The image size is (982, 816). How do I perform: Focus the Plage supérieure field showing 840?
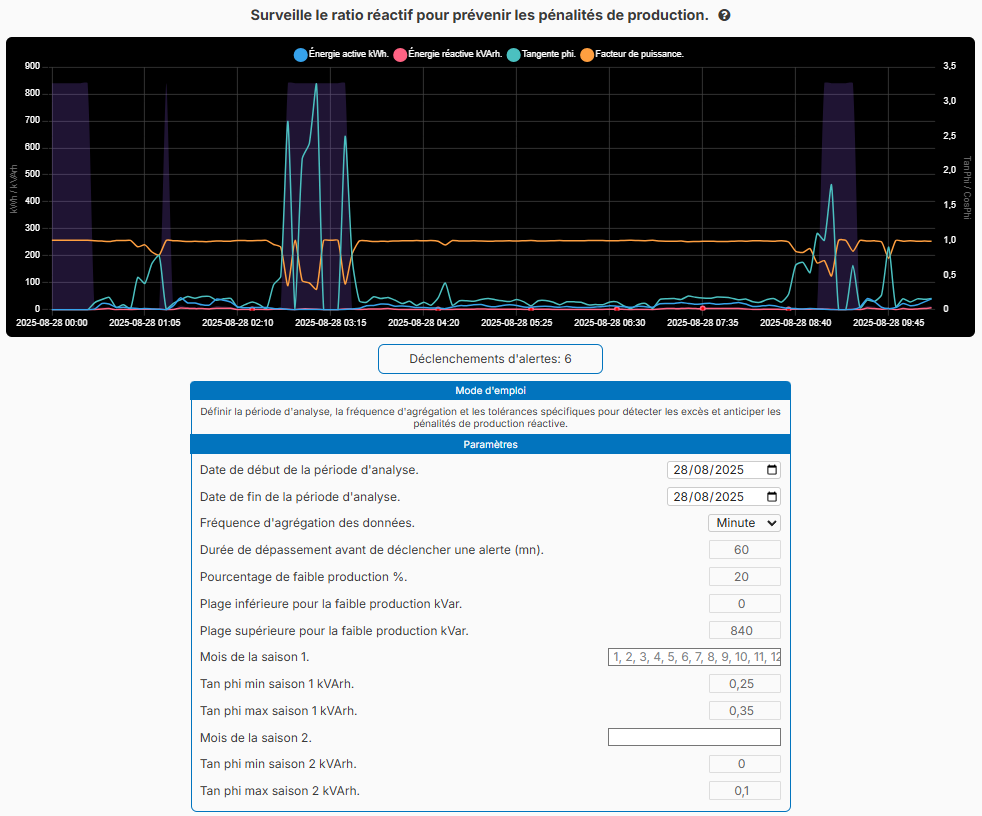(x=745, y=631)
